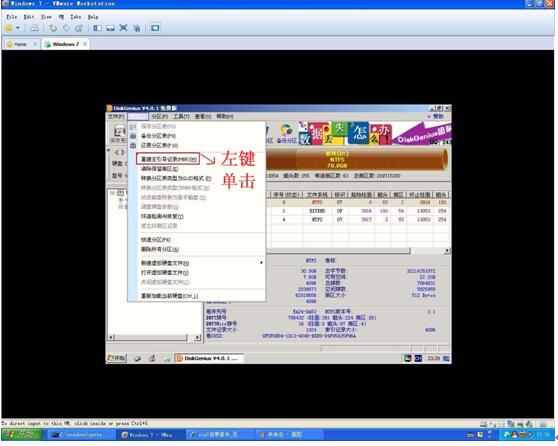The width and height of the screenshot is (558, 446).
Task: Click the colorful 数据丢失怎么办 banner
Action: [x=346, y=133]
